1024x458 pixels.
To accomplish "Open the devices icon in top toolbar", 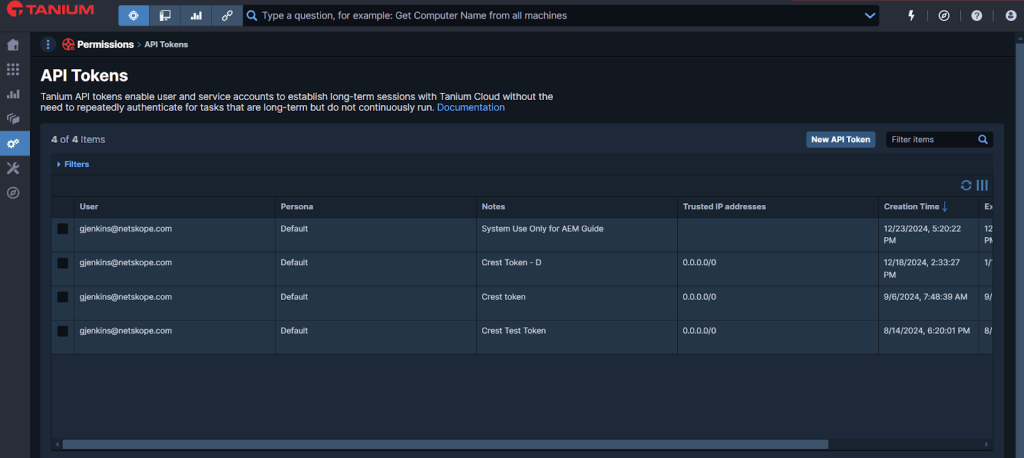I will pos(165,16).
